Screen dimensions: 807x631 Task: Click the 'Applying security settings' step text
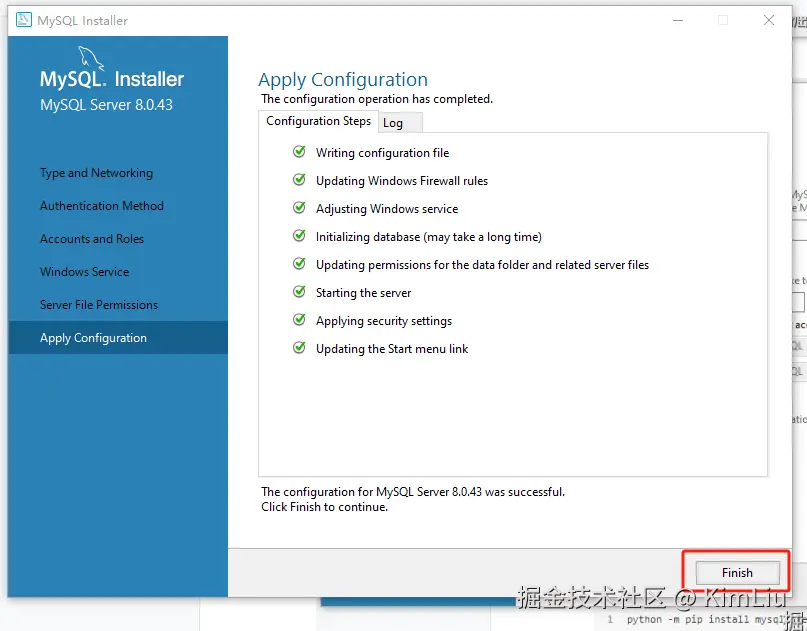[x=384, y=321]
